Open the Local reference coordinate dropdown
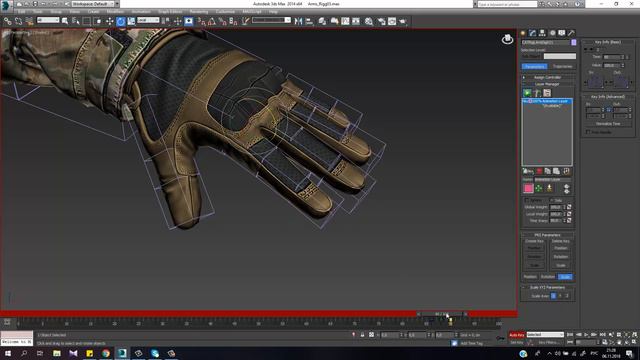Screen dimensions: 640x360 tap(148, 20)
